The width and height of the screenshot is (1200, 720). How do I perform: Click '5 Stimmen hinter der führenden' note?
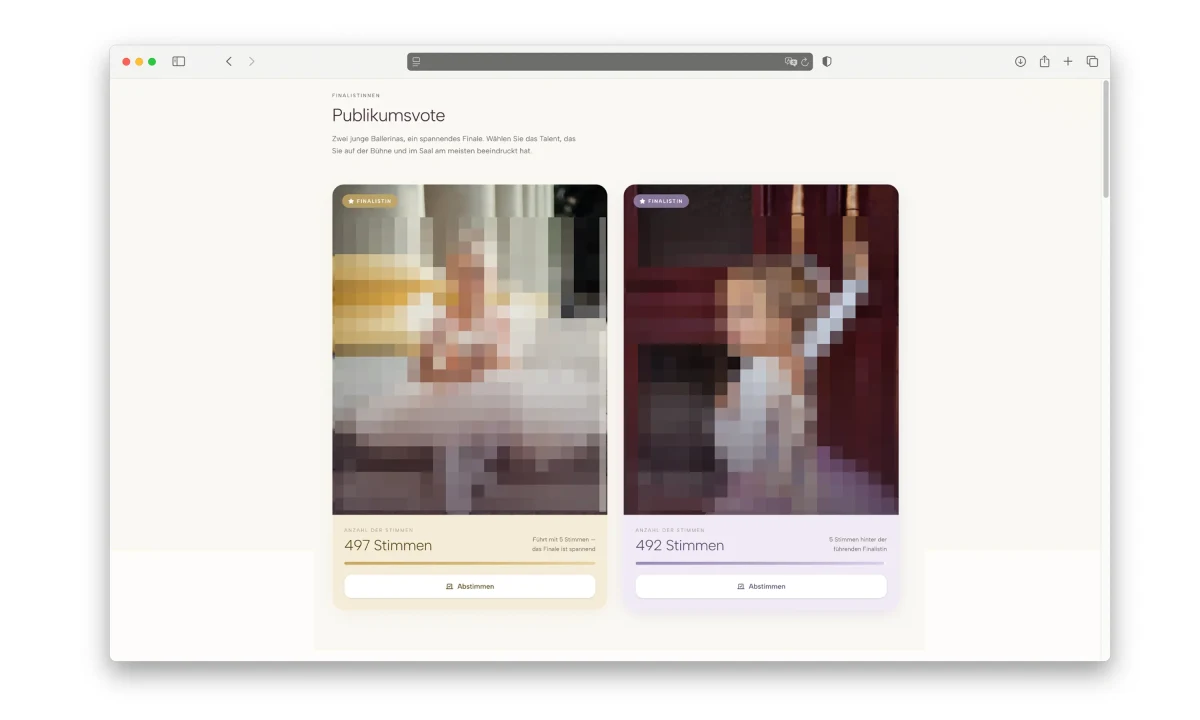click(x=857, y=544)
